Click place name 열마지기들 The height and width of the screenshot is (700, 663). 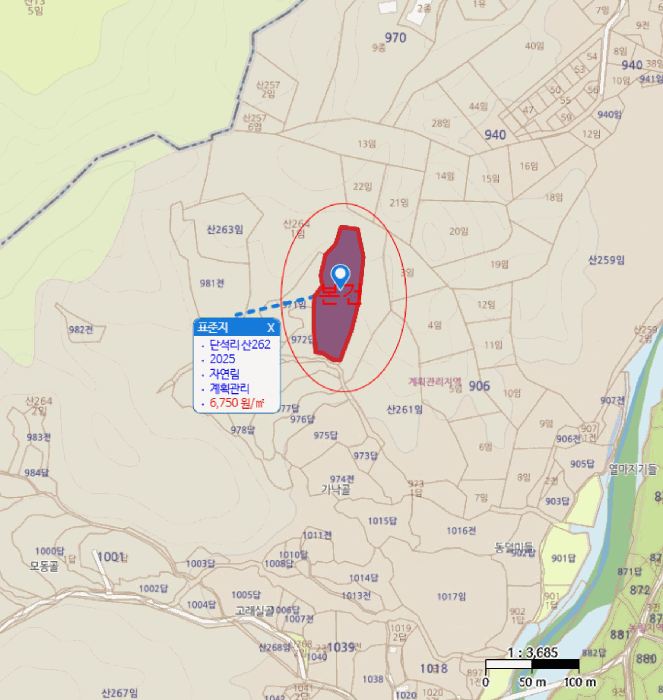[x=634, y=469]
